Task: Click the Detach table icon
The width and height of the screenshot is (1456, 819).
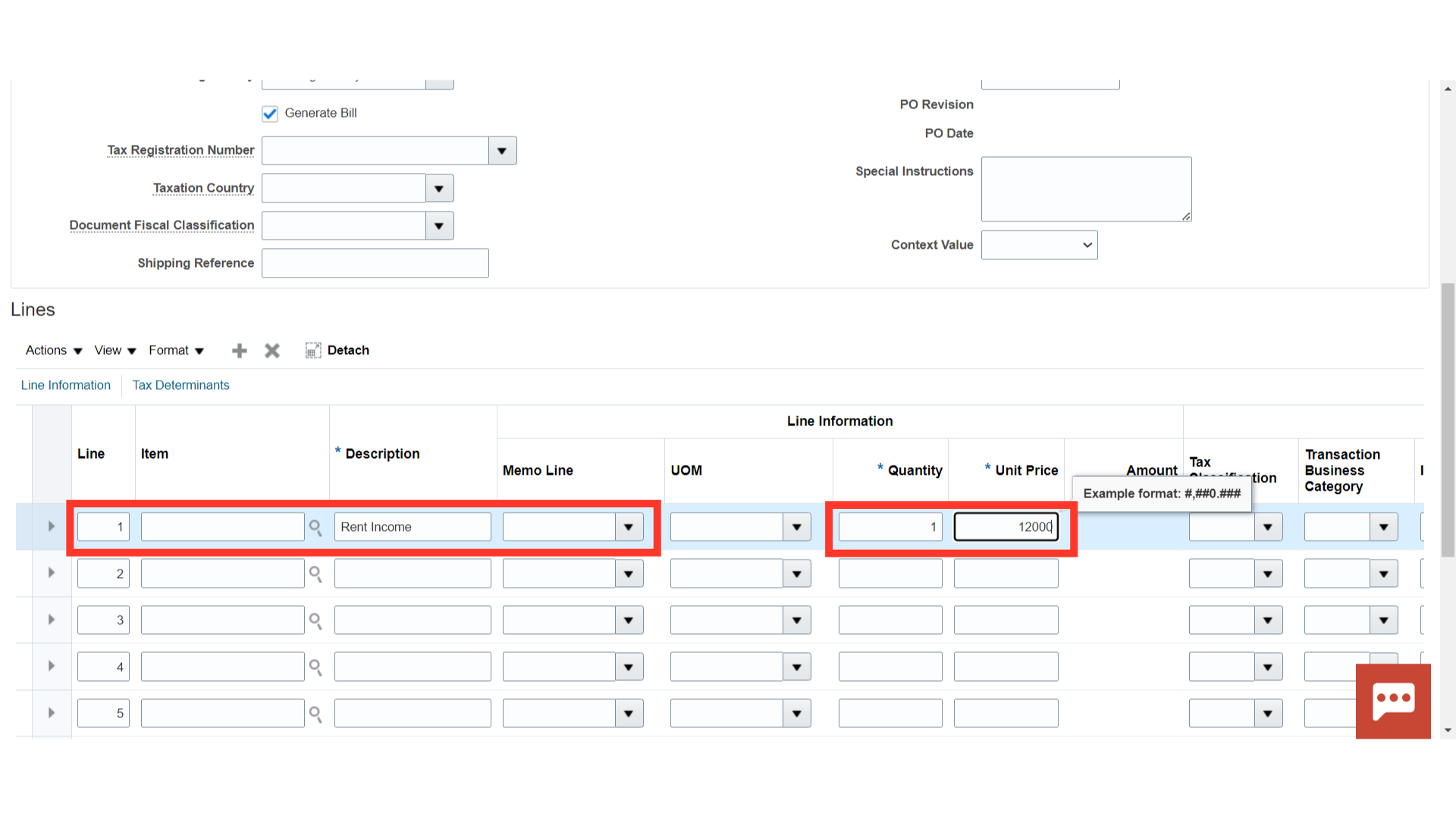Action: point(313,350)
